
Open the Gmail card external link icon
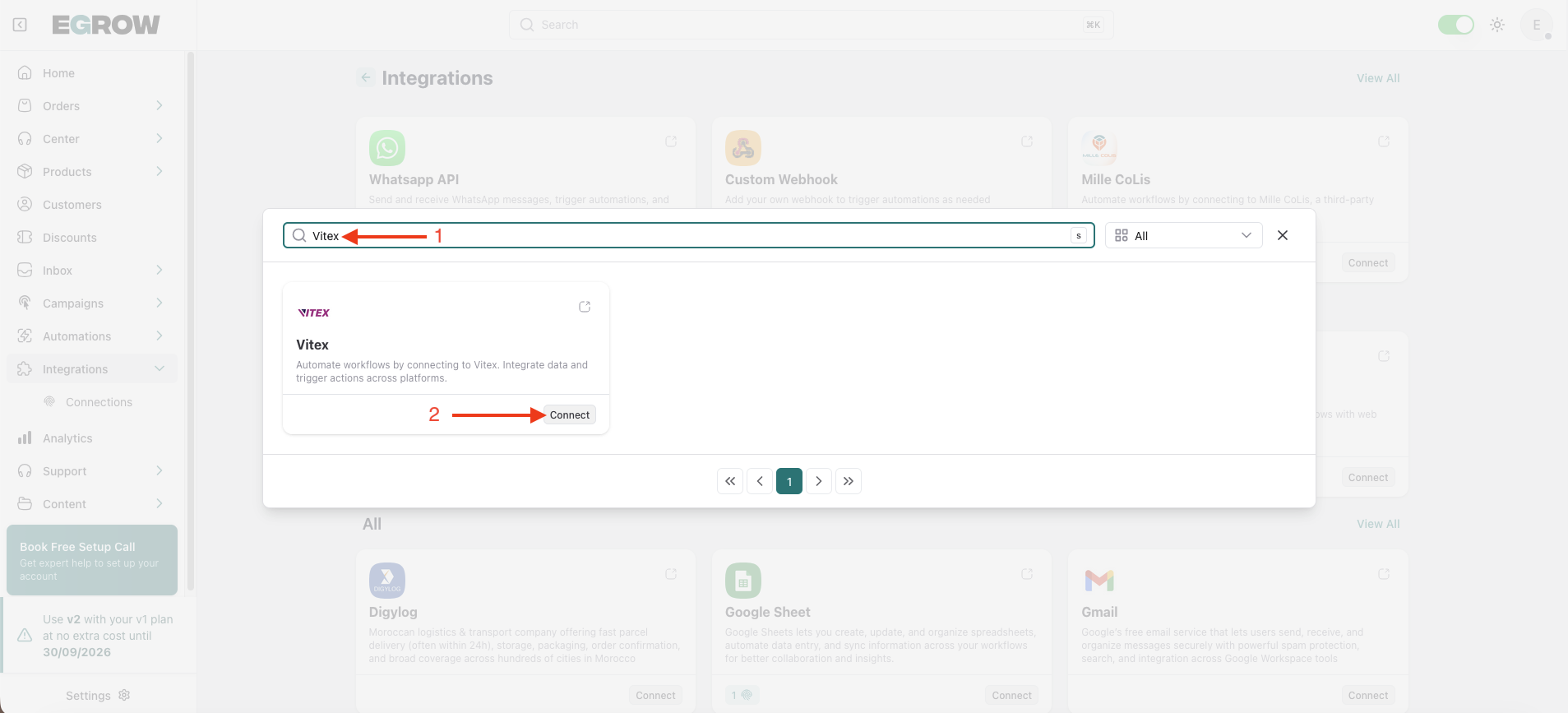click(x=1384, y=574)
